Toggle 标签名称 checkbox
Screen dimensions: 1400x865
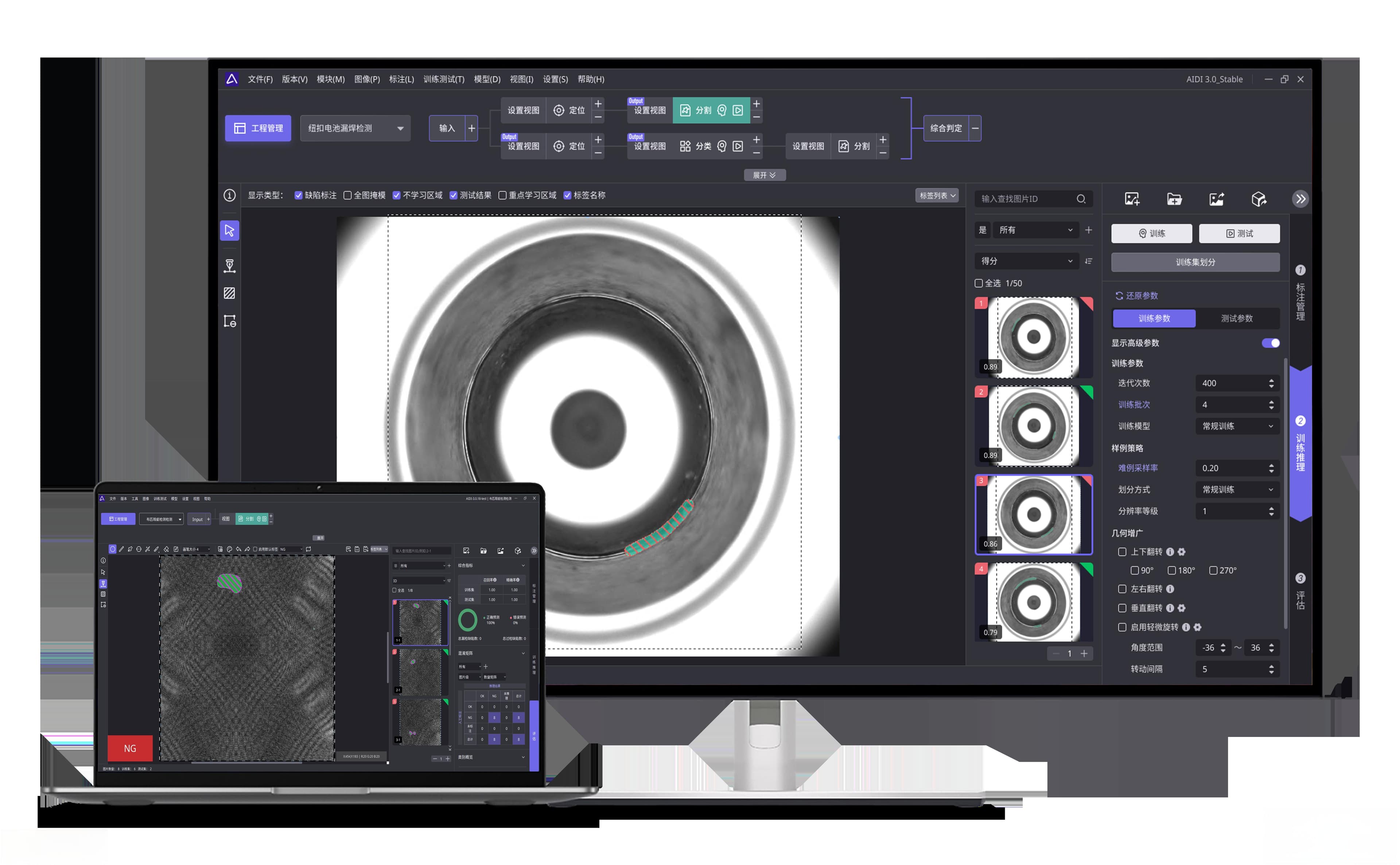tap(567, 196)
